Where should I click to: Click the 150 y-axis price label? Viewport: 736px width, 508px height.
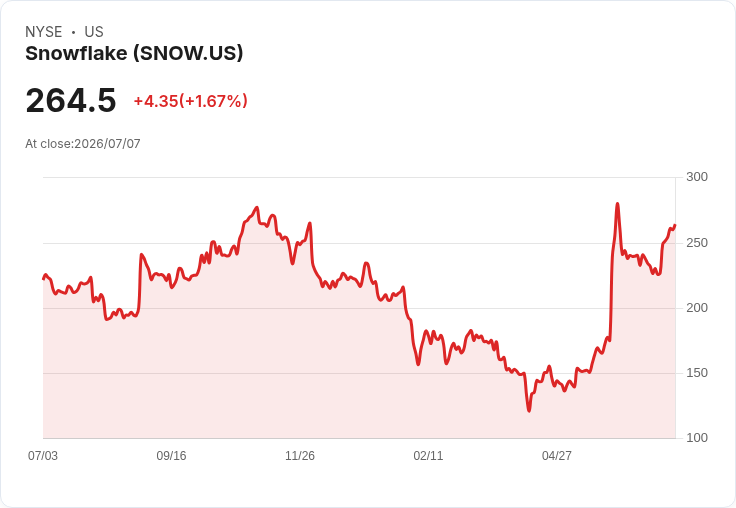tap(697, 373)
